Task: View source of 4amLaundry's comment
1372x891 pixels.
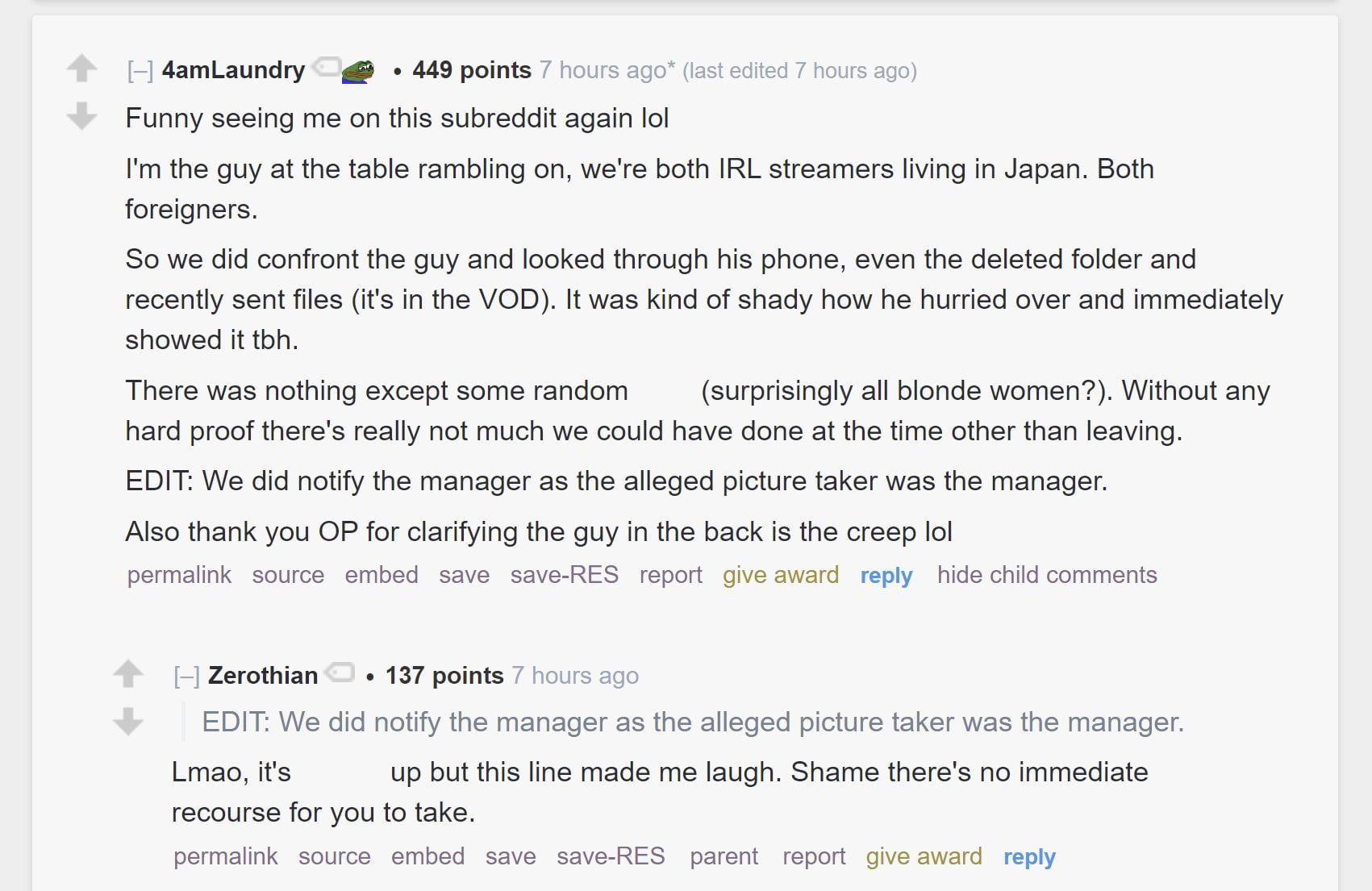Action: [288, 575]
